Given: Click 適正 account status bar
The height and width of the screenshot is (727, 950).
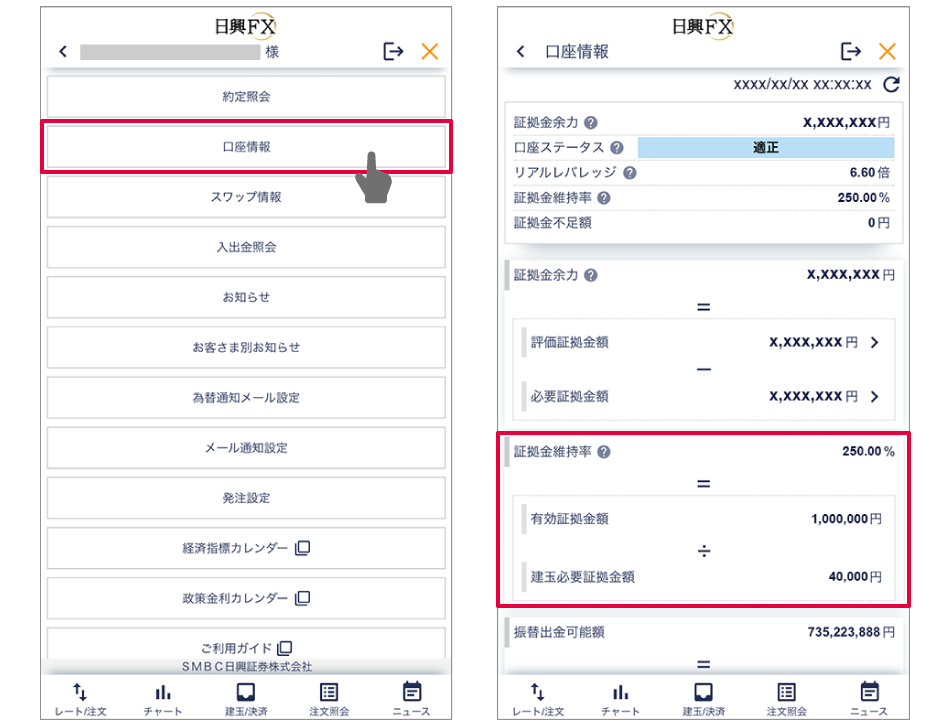Looking at the screenshot, I should click(765, 148).
